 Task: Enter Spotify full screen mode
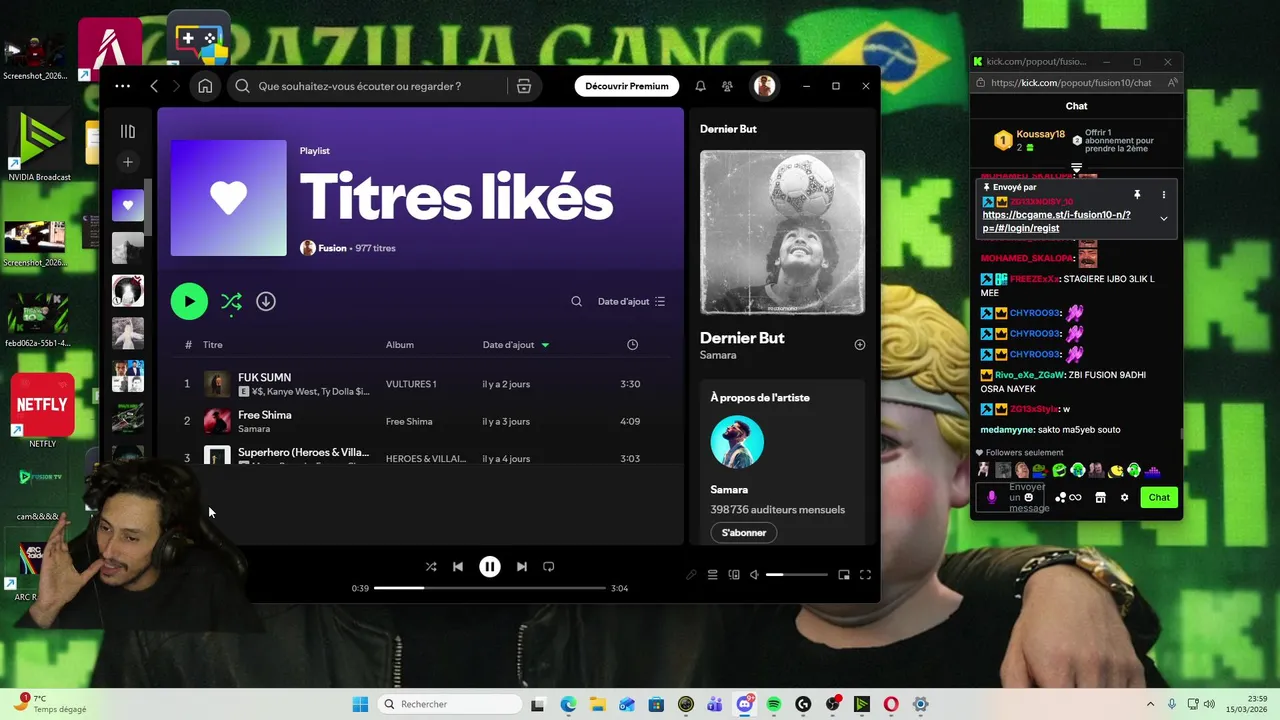coord(866,575)
